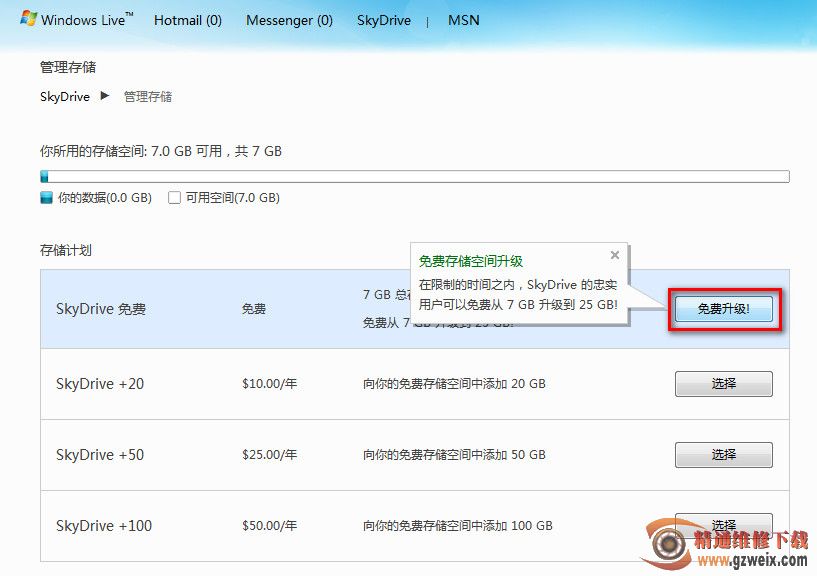Click the breadcrumb arrow after SkyDrive

pyautogui.click(x=105, y=96)
